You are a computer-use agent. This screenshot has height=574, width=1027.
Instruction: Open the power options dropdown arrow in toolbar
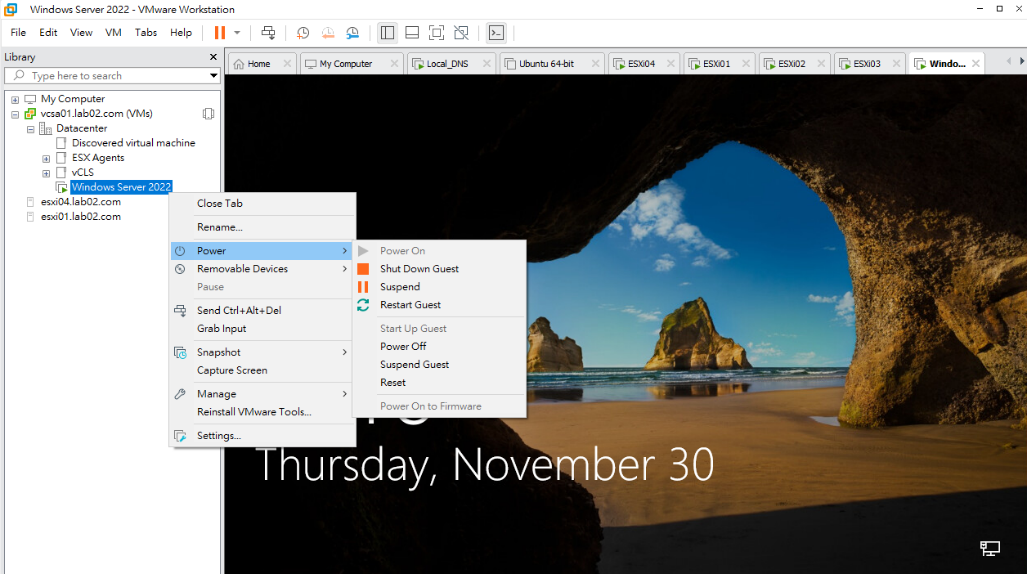tap(237, 33)
